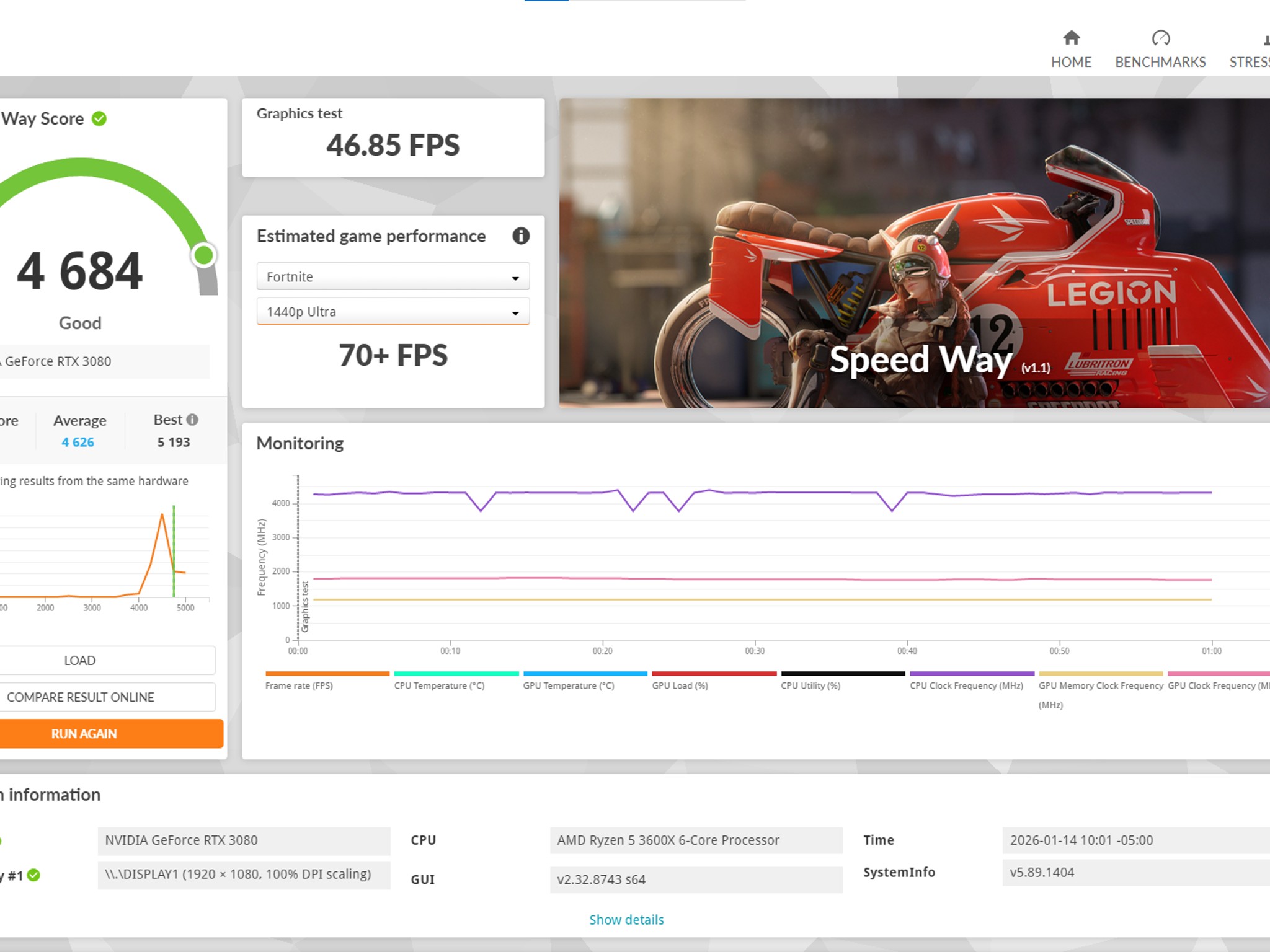Viewport: 1270px width, 952px height.
Task: Open the Fortnite game dropdown
Action: click(x=393, y=276)
